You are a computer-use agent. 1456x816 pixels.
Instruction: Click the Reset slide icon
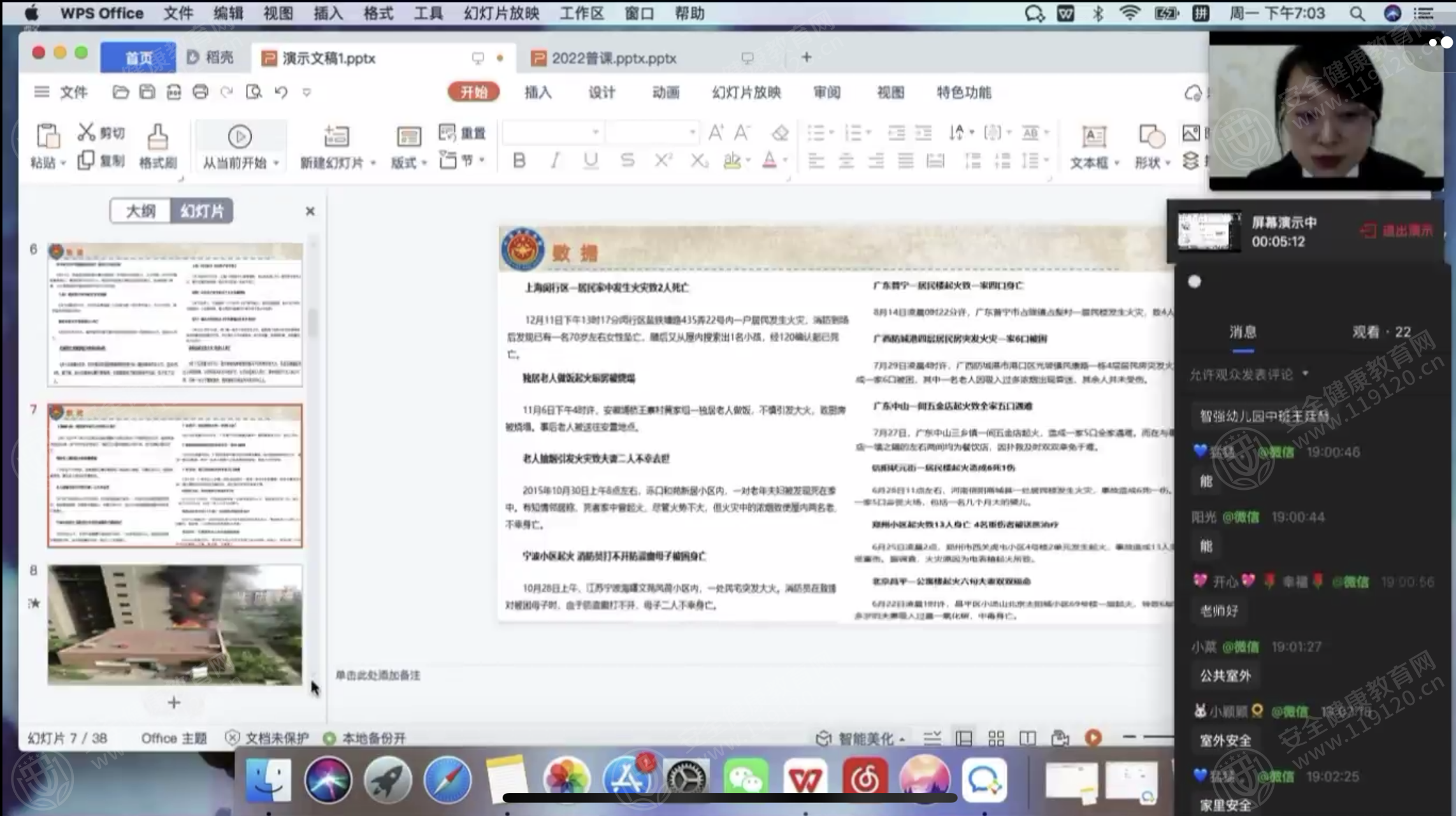(x=447, y=132)
